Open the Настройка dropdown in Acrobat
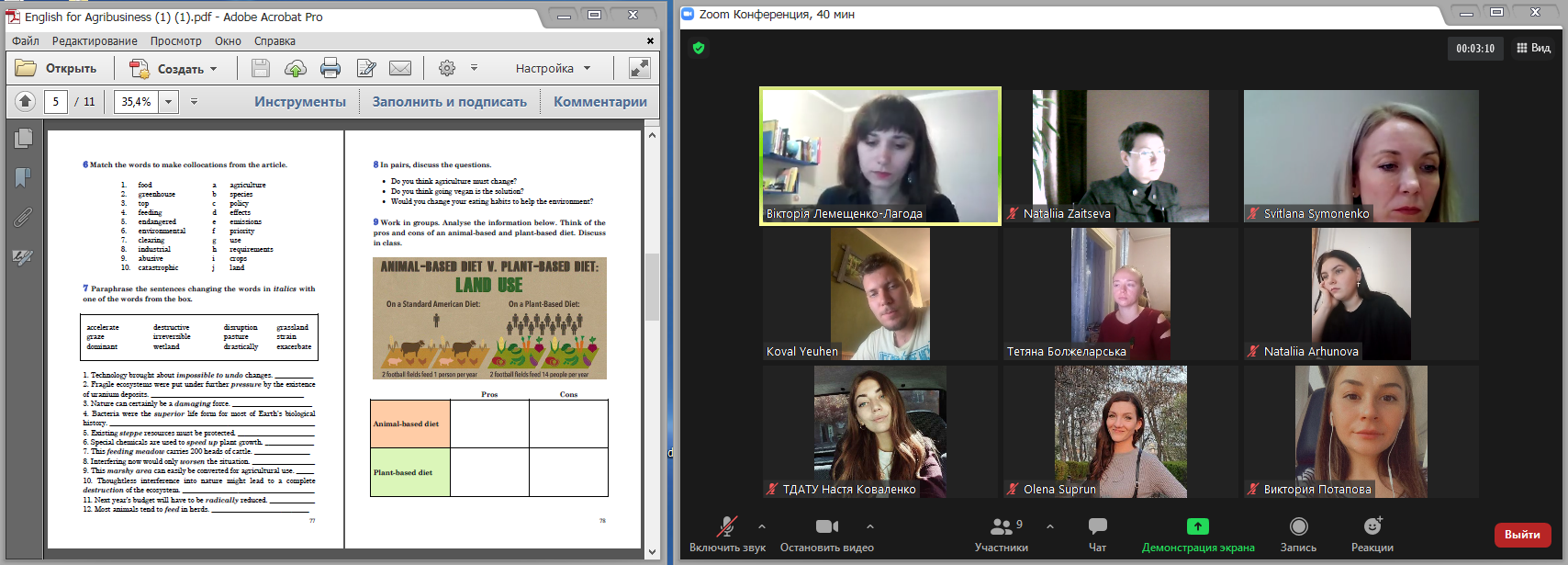Viewport: 1568px width, 565px height. [553, 68]
